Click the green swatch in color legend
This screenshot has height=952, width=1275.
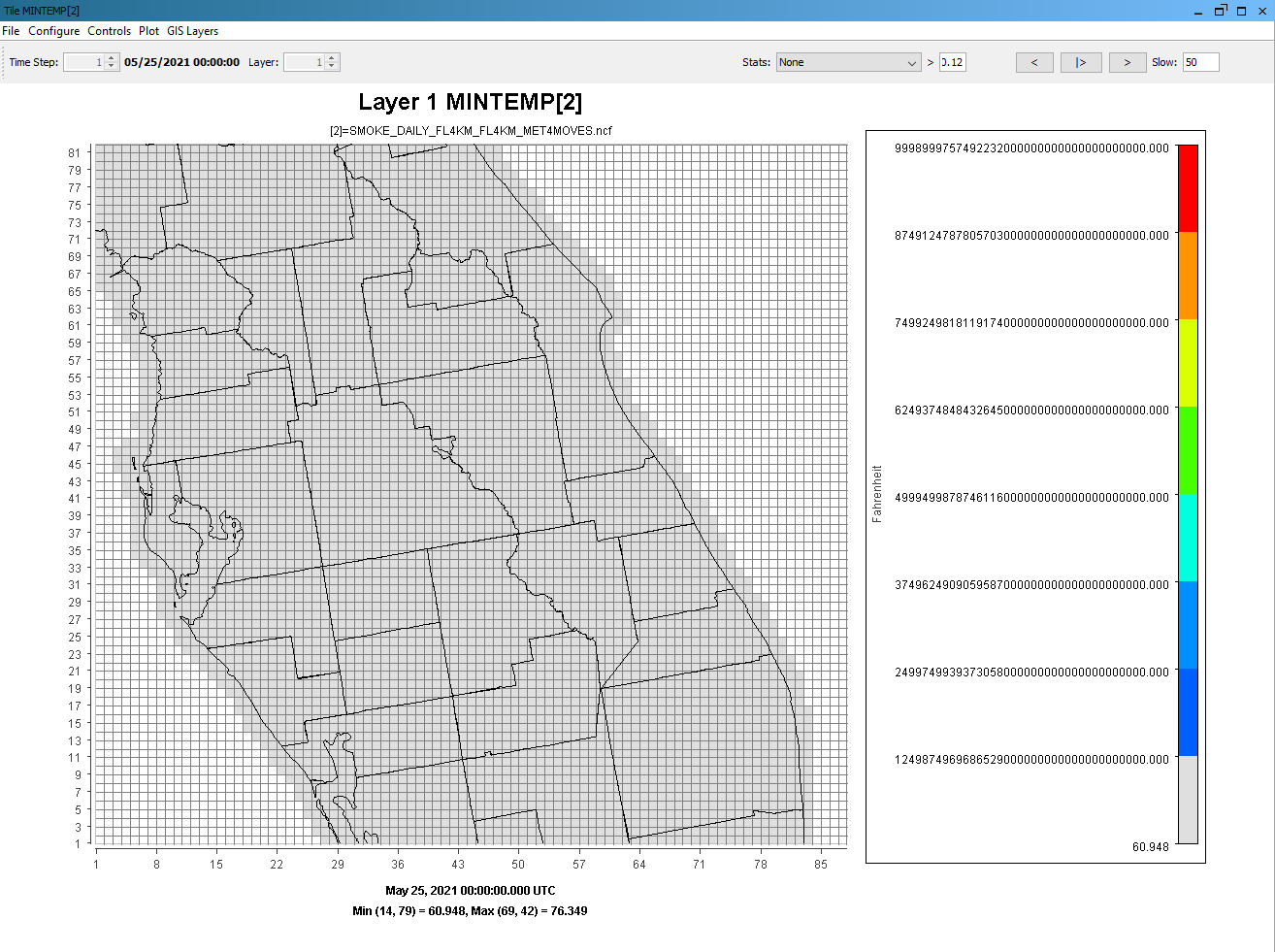(1187, 450)
